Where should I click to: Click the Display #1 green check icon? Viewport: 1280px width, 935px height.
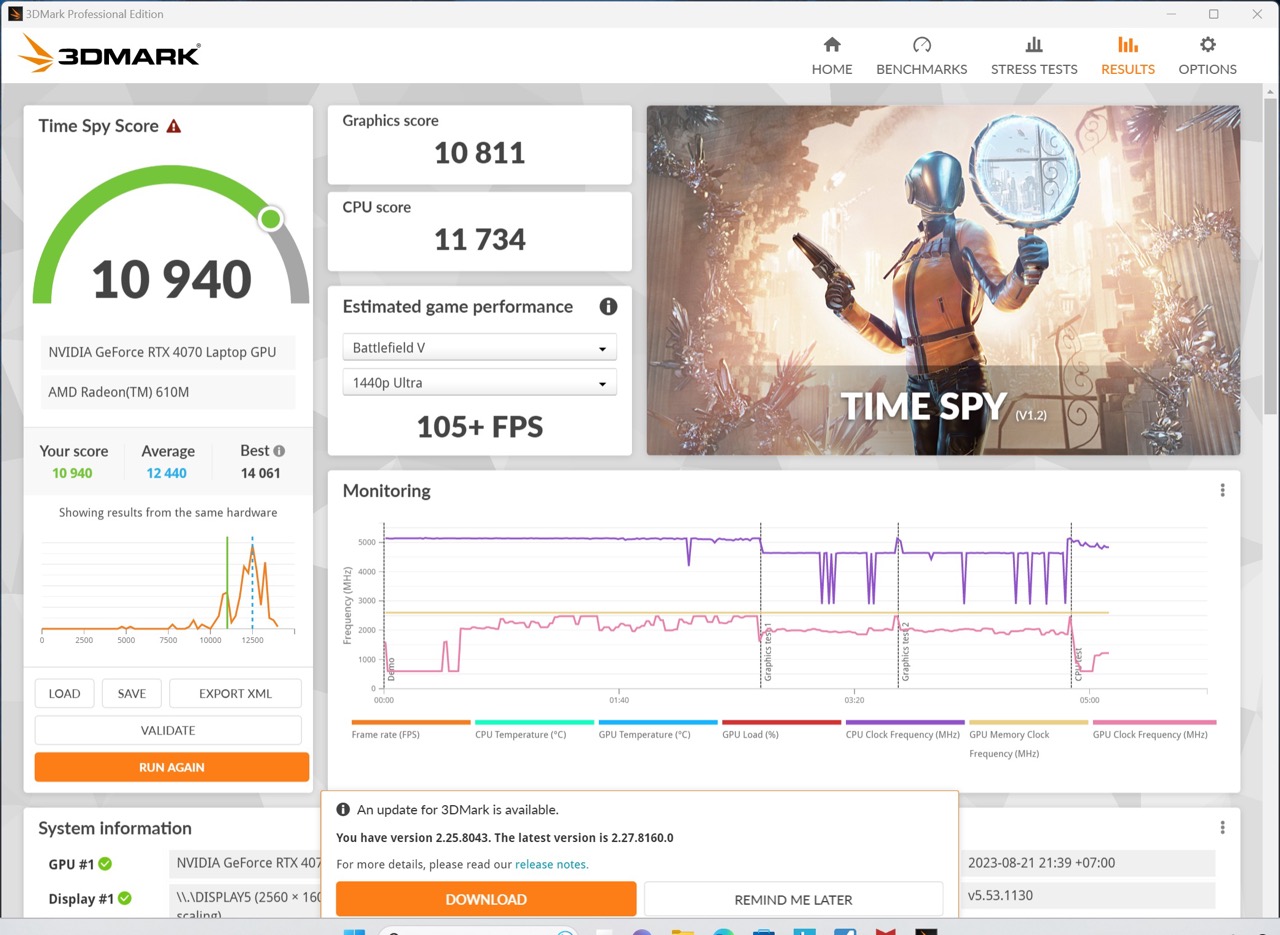coord(125,898)
